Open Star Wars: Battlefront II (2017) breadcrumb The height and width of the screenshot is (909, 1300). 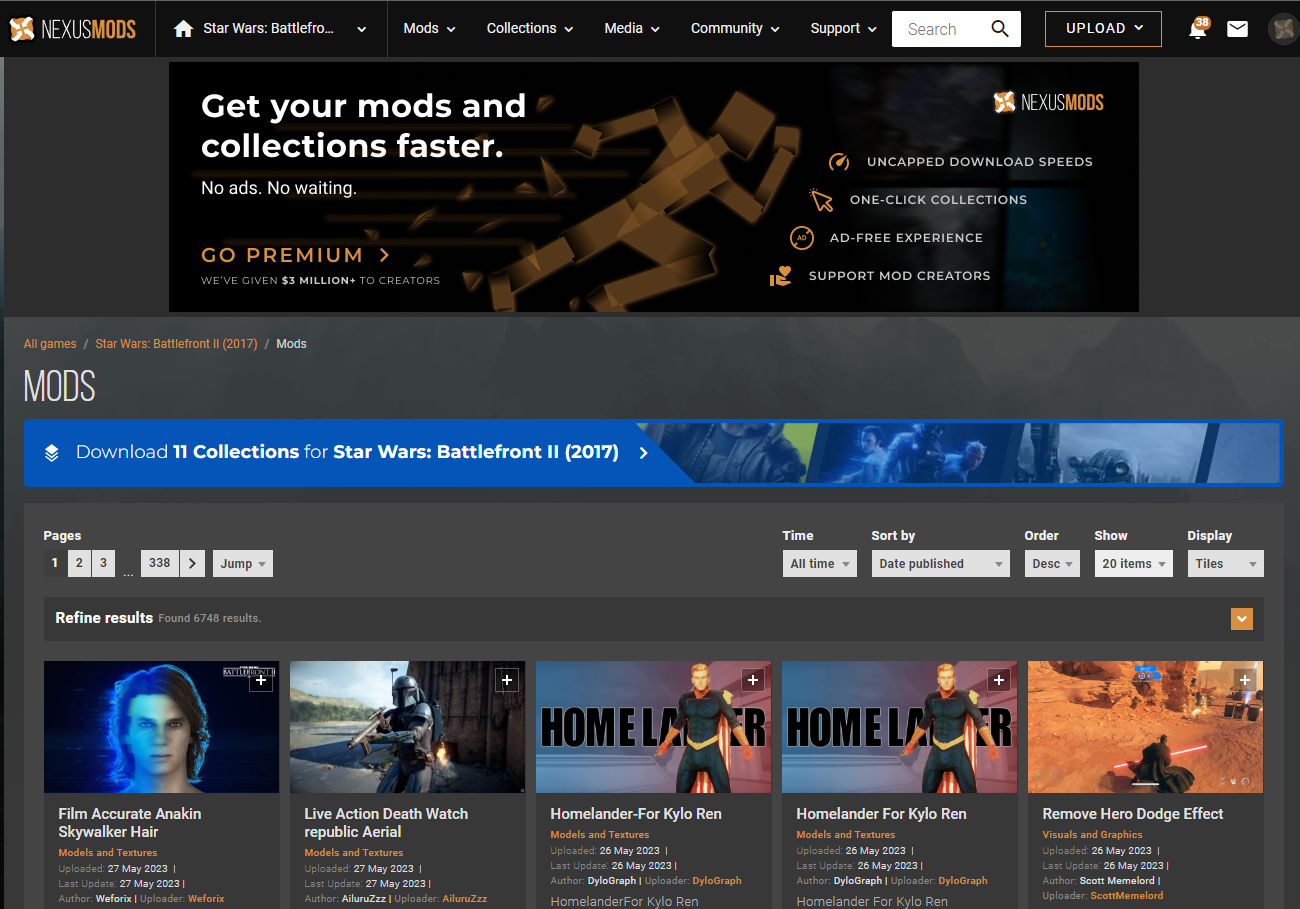coord(176,344)
